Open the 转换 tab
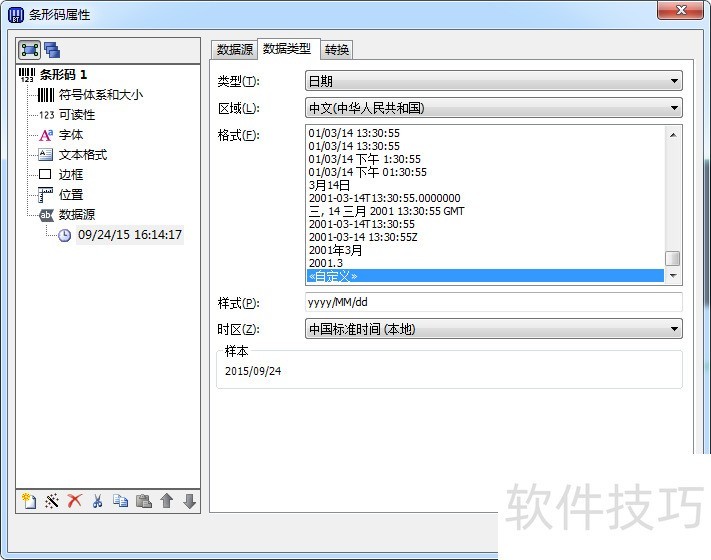711x560 pixels. (336, 50)
